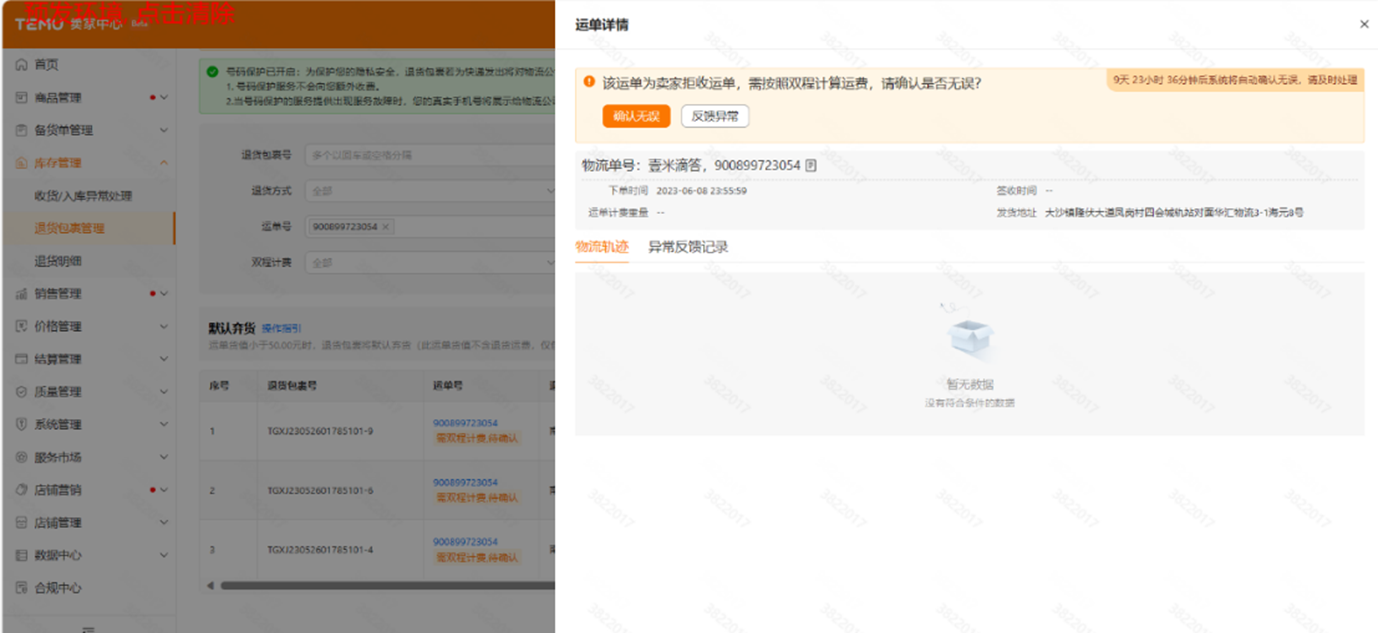Open the 退货方式 dropdown
This screenshot has height=633, width=1378.
point(430,191)
